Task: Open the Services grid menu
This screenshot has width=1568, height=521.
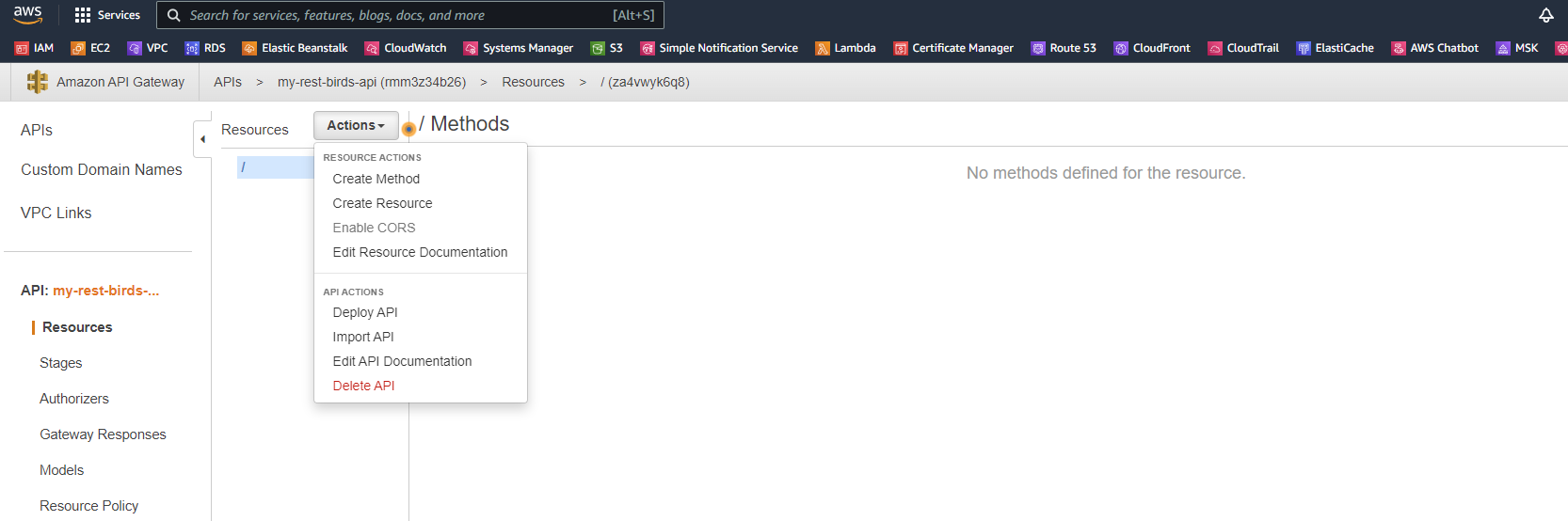Action: click(107, 15)
